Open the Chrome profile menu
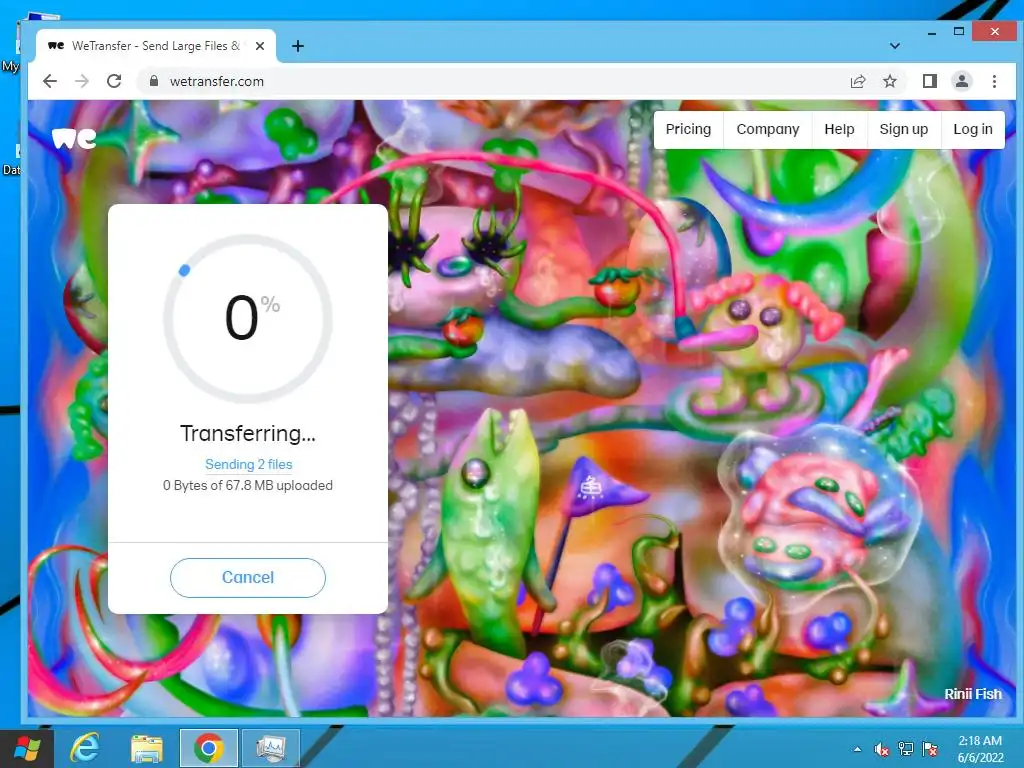The width and height of the screenshot is (1024, 768). (x=962, y=81)
